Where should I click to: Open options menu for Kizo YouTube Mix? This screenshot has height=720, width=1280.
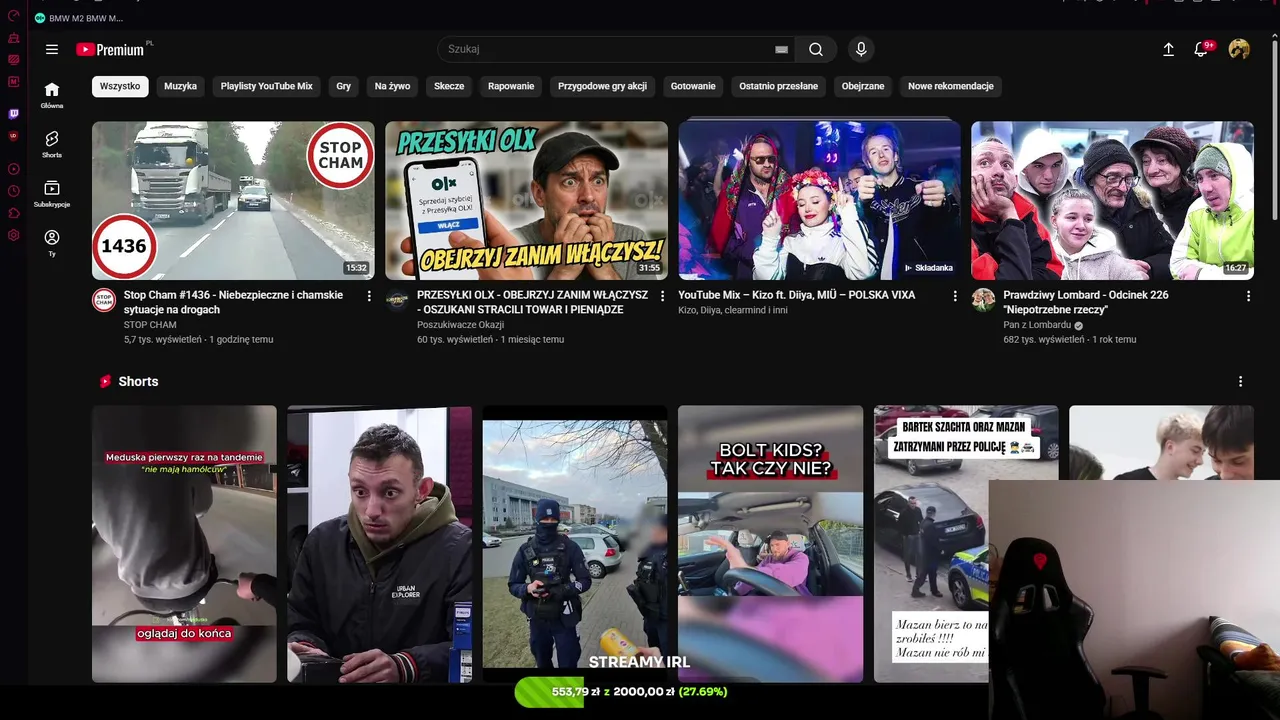tap(955, 296)
